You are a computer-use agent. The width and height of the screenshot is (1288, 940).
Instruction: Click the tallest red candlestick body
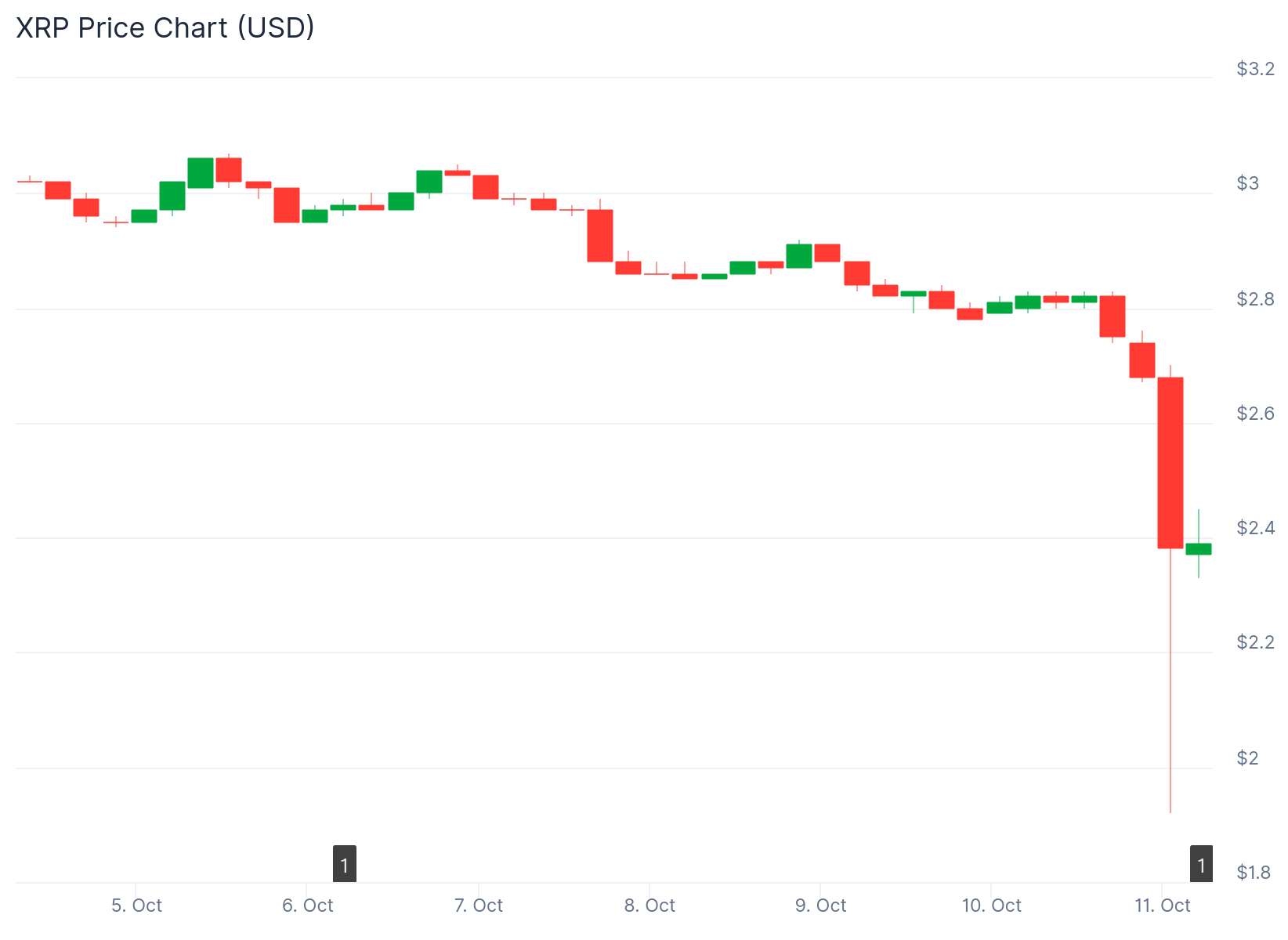1170,462
